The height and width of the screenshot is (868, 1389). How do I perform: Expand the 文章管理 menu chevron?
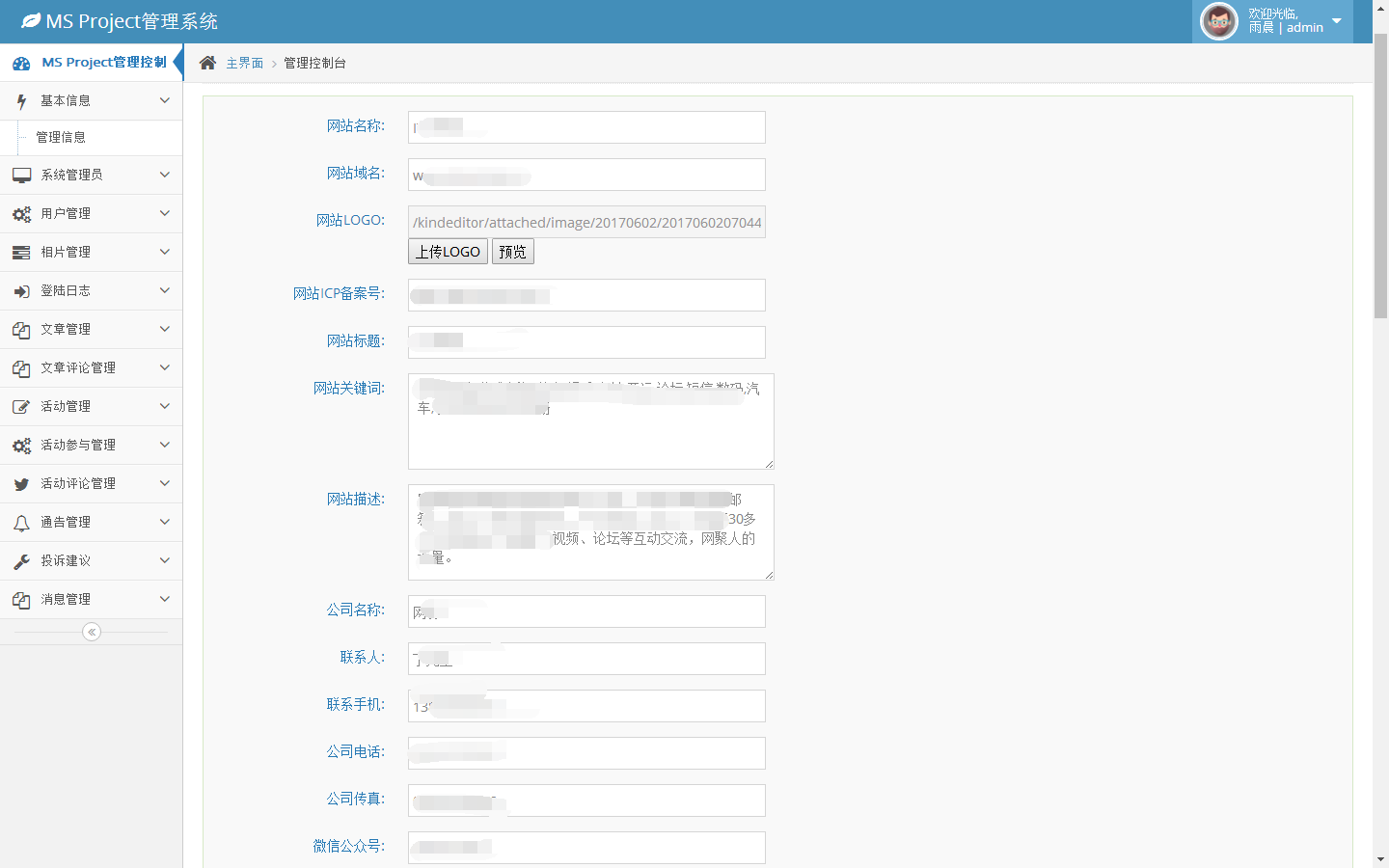(x=165, y=329)
